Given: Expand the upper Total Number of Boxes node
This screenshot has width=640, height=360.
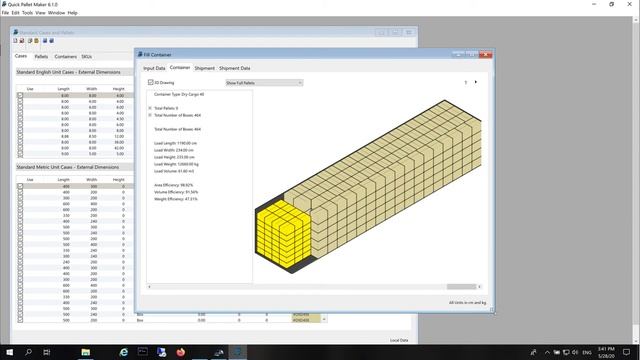Looking at the screenshot, I should coord(150,115).
